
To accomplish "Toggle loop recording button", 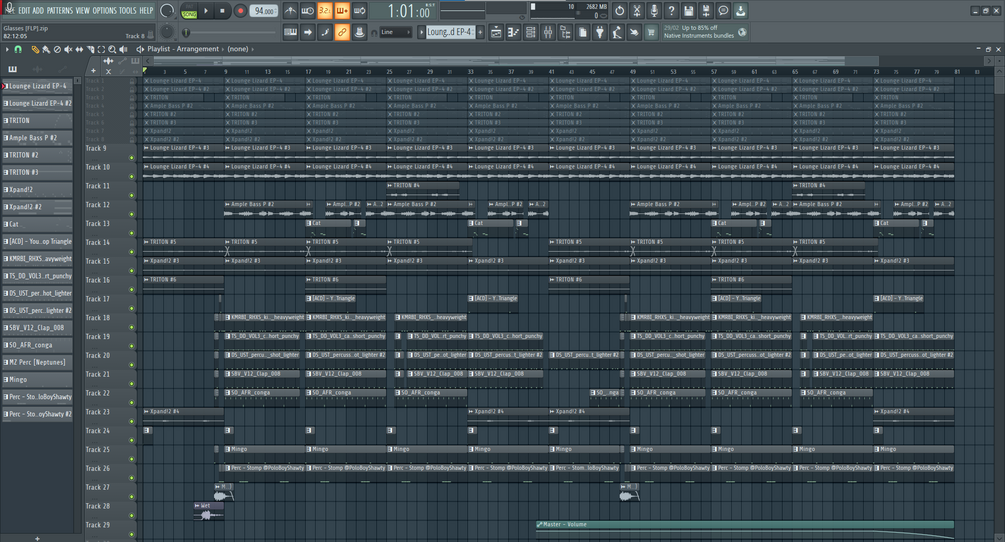I will pyautogui.click(x=360, y=11).
